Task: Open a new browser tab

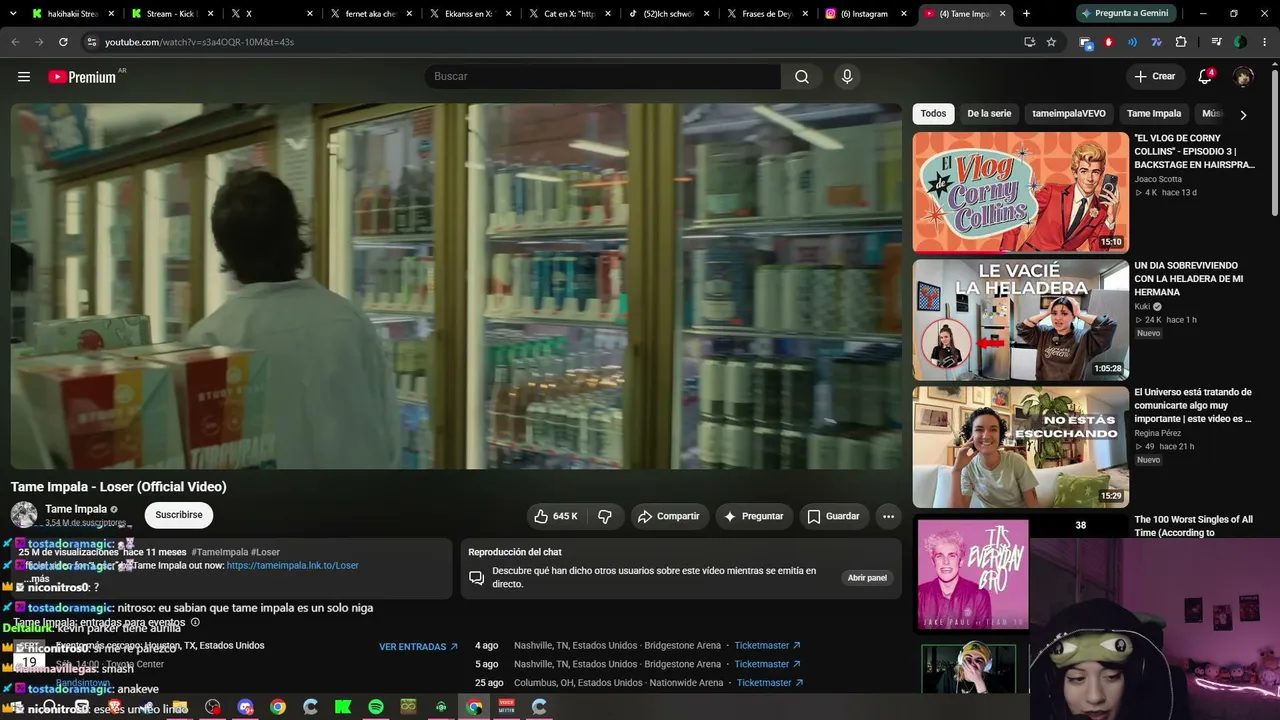Action: 1026,14
